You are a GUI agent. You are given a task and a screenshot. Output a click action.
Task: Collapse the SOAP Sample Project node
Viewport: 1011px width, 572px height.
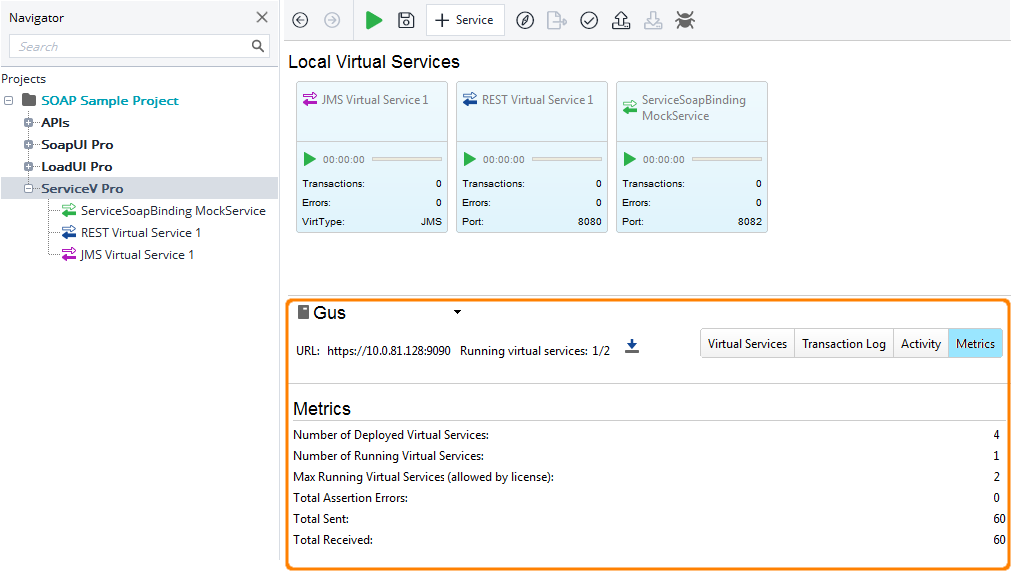click(8, 101)
